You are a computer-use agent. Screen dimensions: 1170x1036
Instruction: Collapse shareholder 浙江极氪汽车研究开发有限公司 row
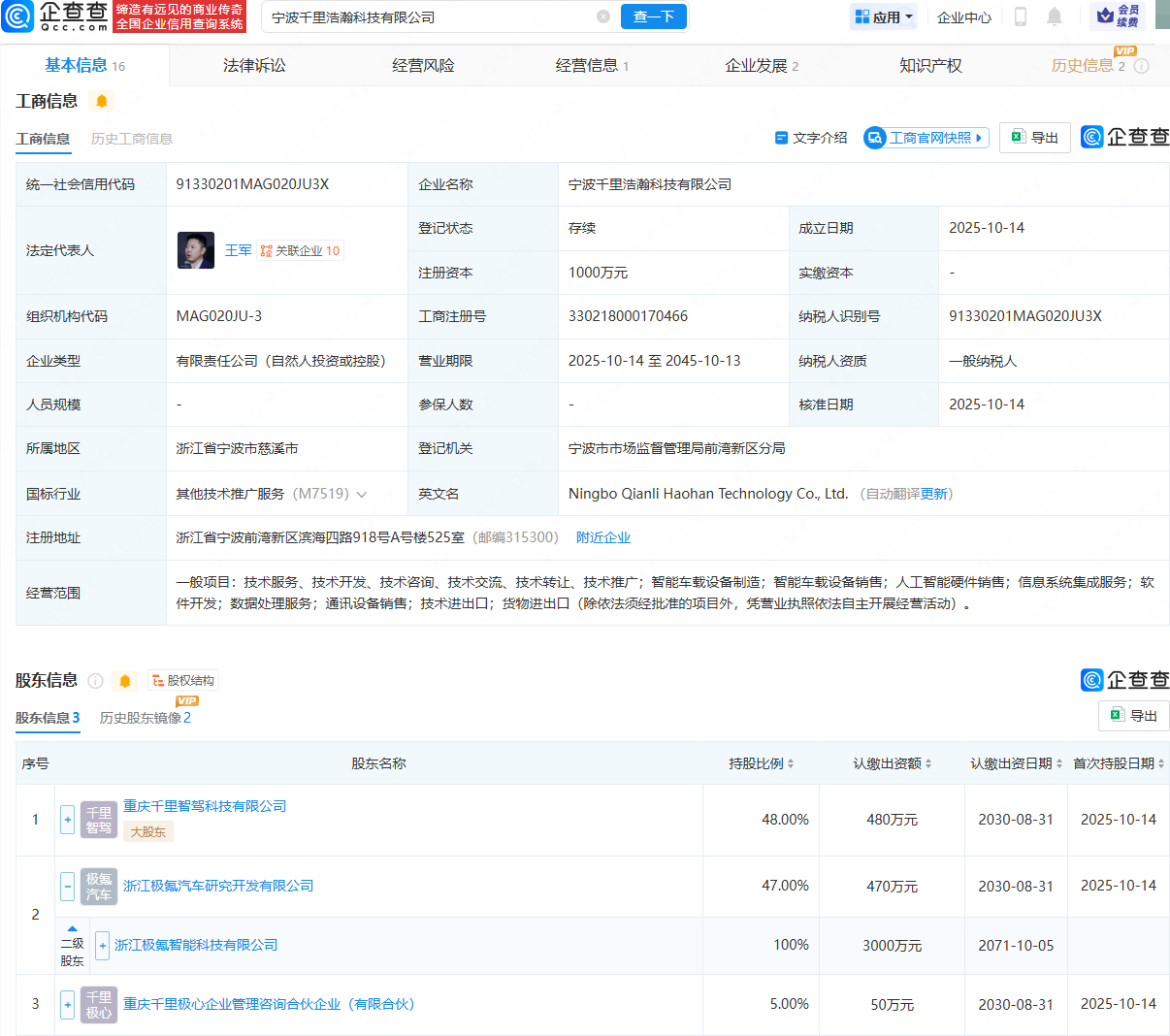coord(67,886)
